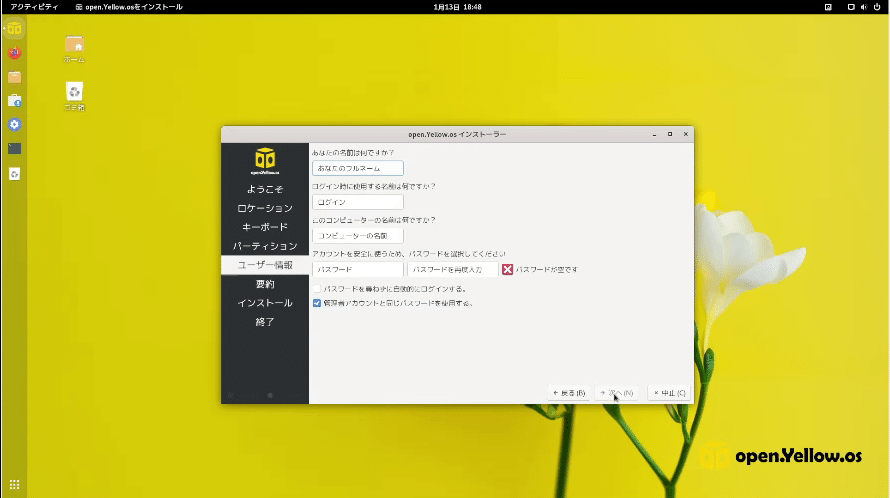
Task: Focus the full name input field
Action: (358, 168)
